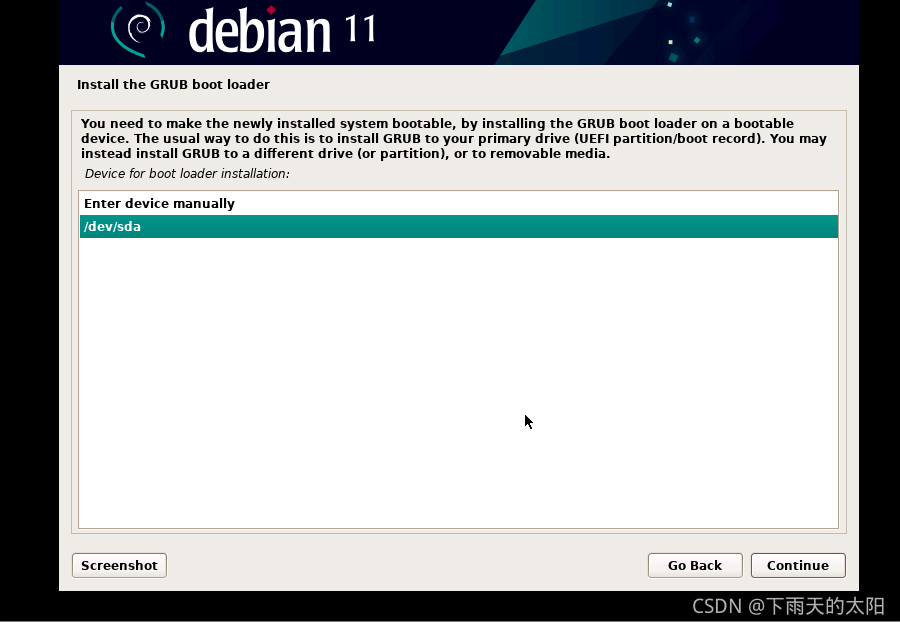Click the debian 11 banner title

coord(282,30)
